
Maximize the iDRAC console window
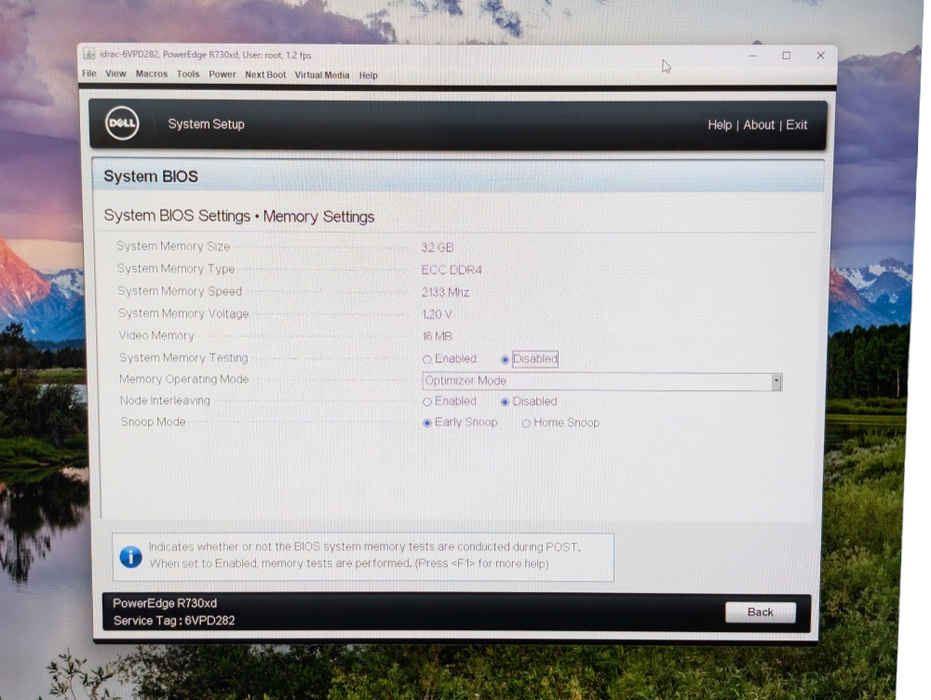[786, 55]
